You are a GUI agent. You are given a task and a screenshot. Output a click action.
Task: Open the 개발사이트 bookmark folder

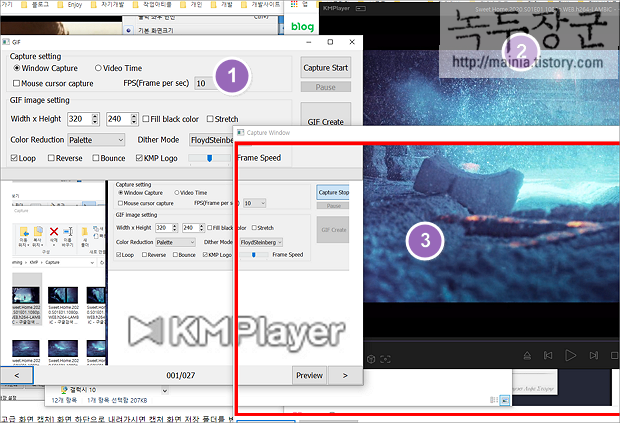tap(261, 5)
